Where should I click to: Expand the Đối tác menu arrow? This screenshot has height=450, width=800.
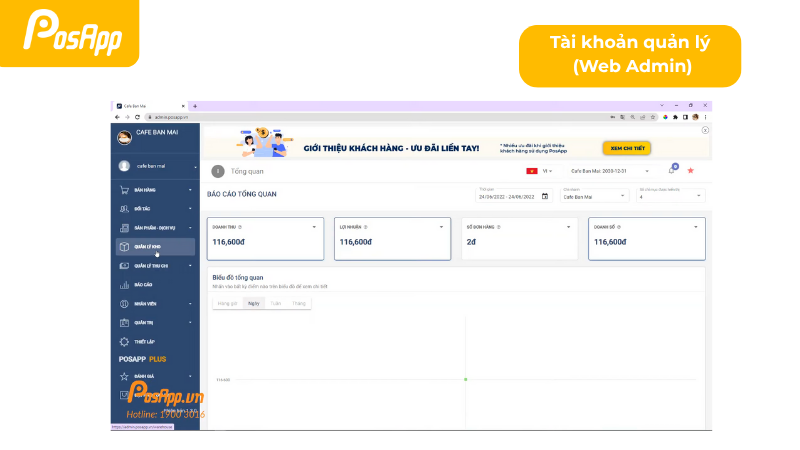[190, 209]
